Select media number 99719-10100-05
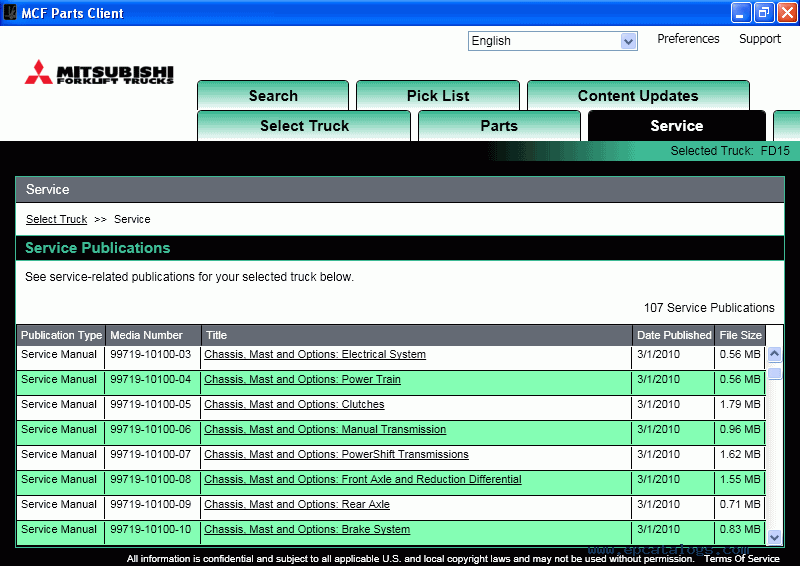The width and height of the screenshot is (800, 566). [151, 404]
